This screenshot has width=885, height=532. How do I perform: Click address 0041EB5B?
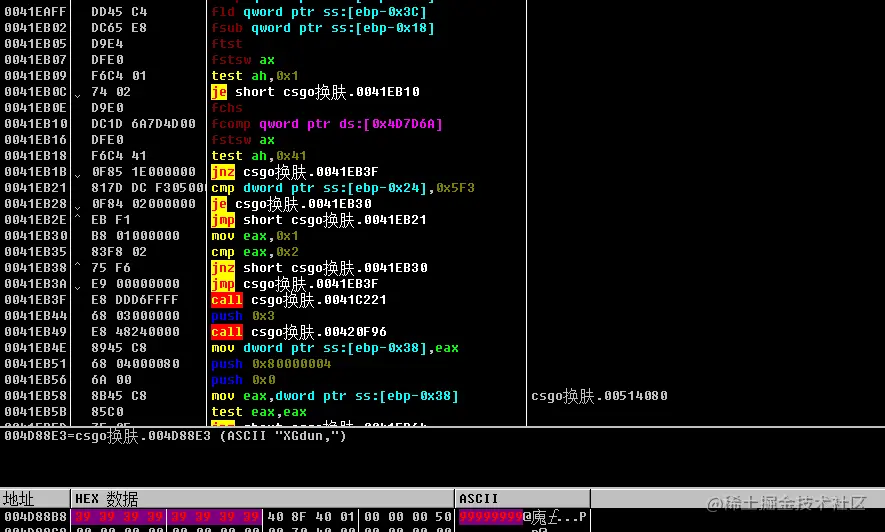tap(35, 412)
